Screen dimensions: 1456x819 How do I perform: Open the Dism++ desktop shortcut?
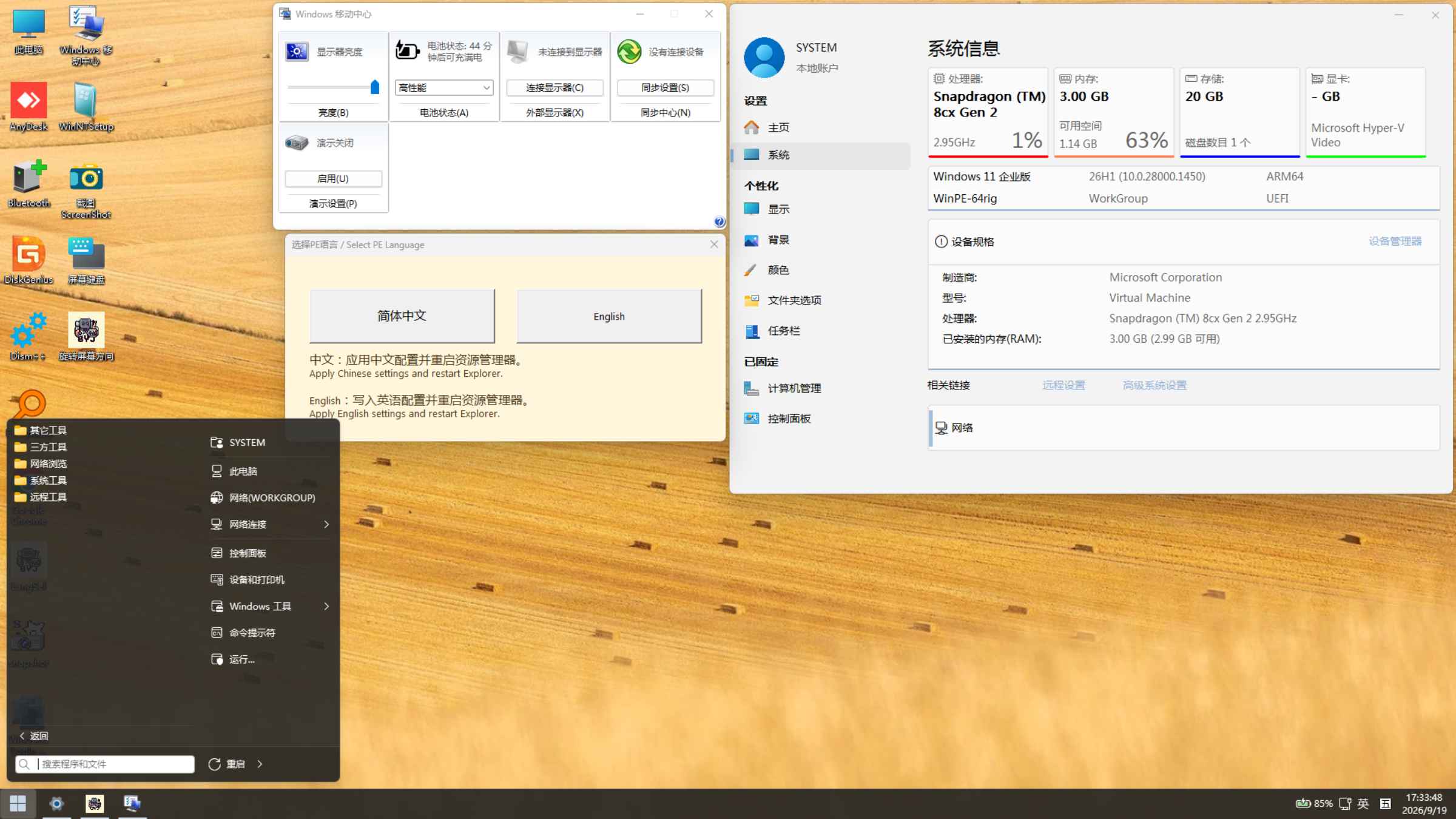click(x=29, y=337)
